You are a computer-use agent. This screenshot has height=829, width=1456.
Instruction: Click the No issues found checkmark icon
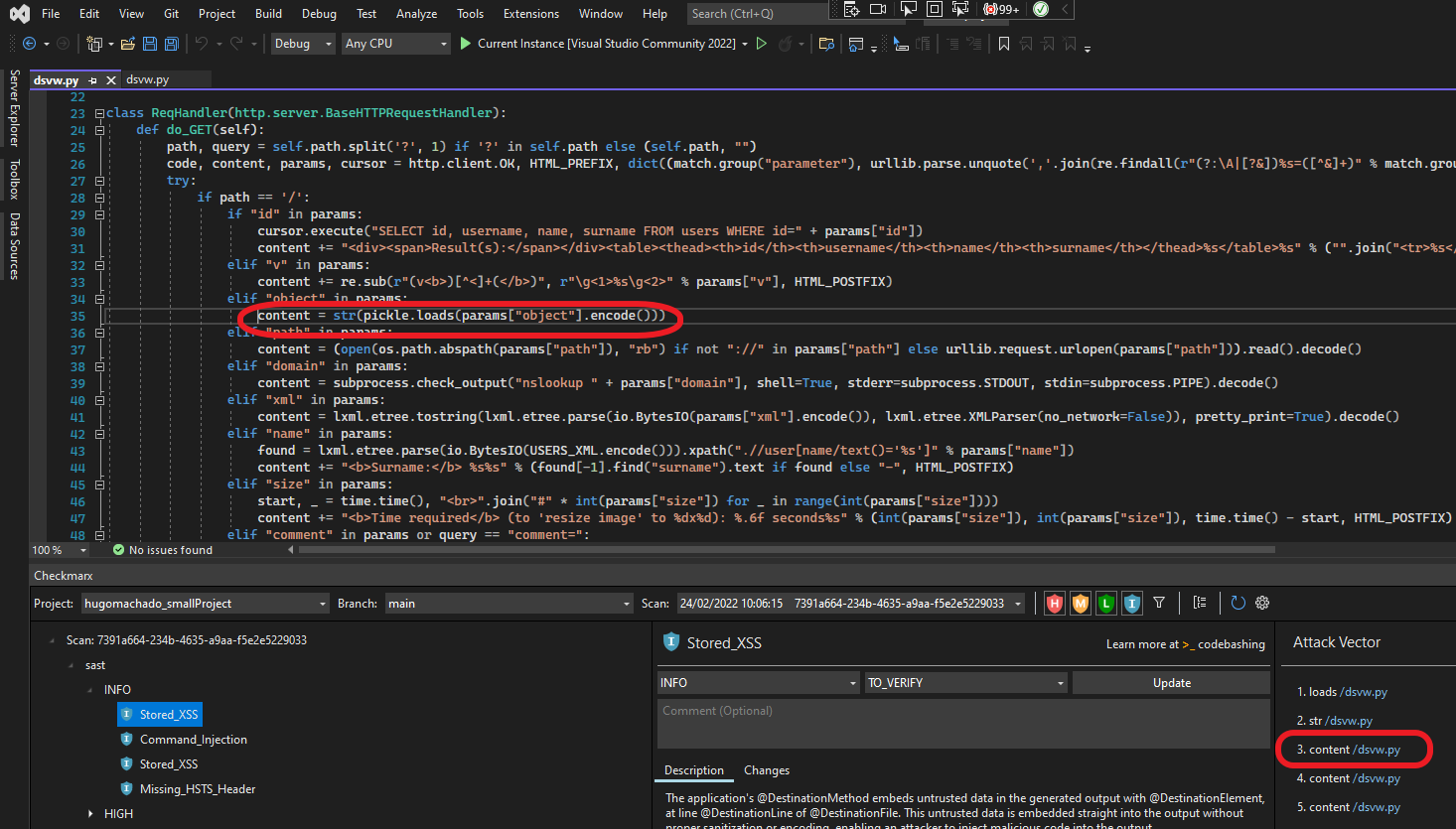click(119, 550)
